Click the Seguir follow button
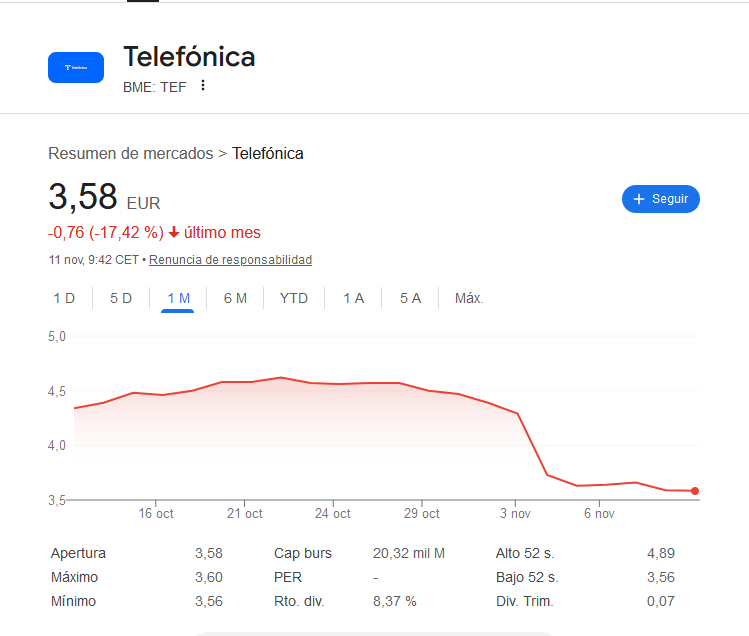This screenshot has height=636, width=749. pyautogui.click(x=660, y=199)
